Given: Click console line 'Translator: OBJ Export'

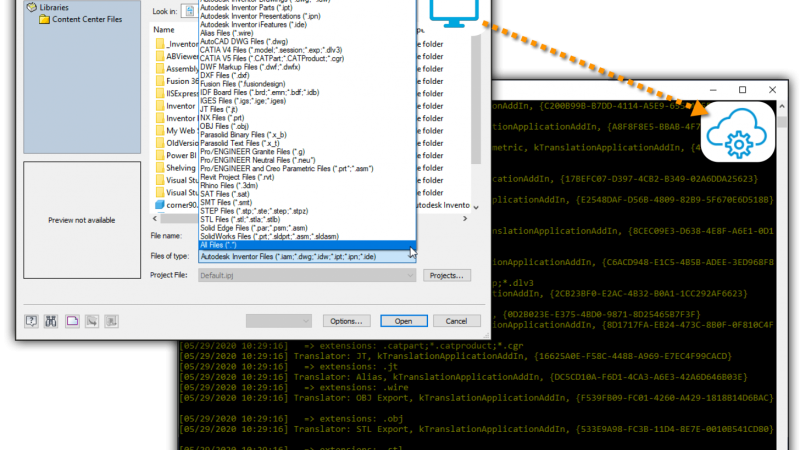Looking at the screenshot, I should (534, 398).
